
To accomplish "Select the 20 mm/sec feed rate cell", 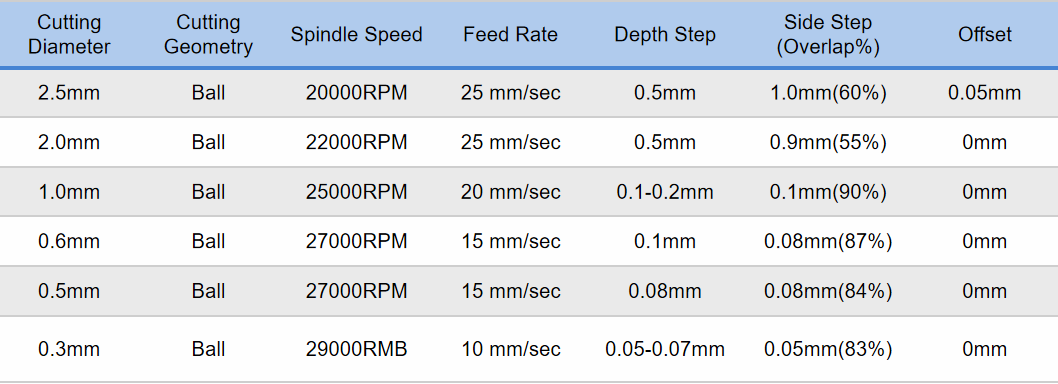I will 511,192.
